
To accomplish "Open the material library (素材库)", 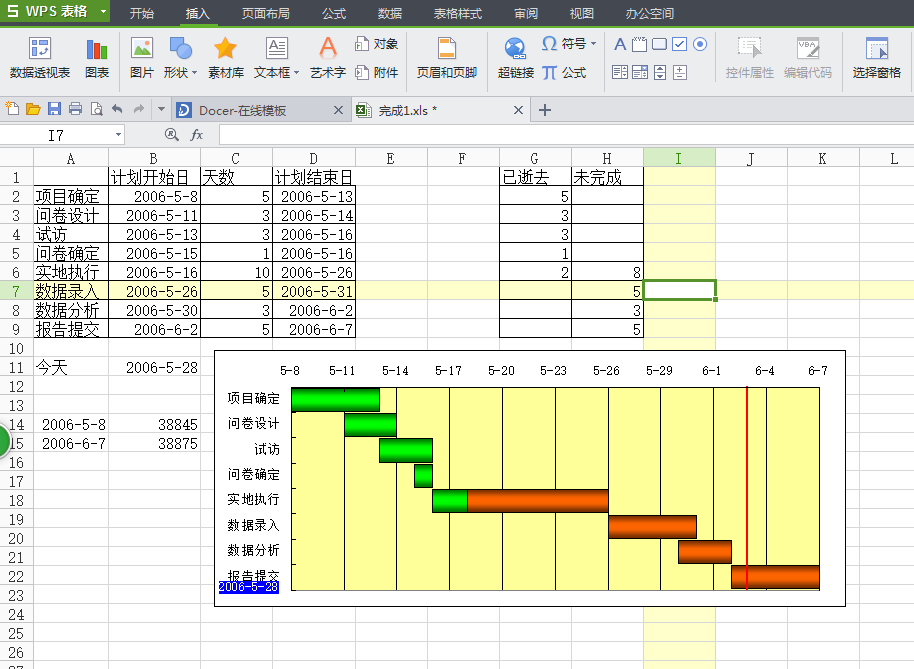I will 226,58.
